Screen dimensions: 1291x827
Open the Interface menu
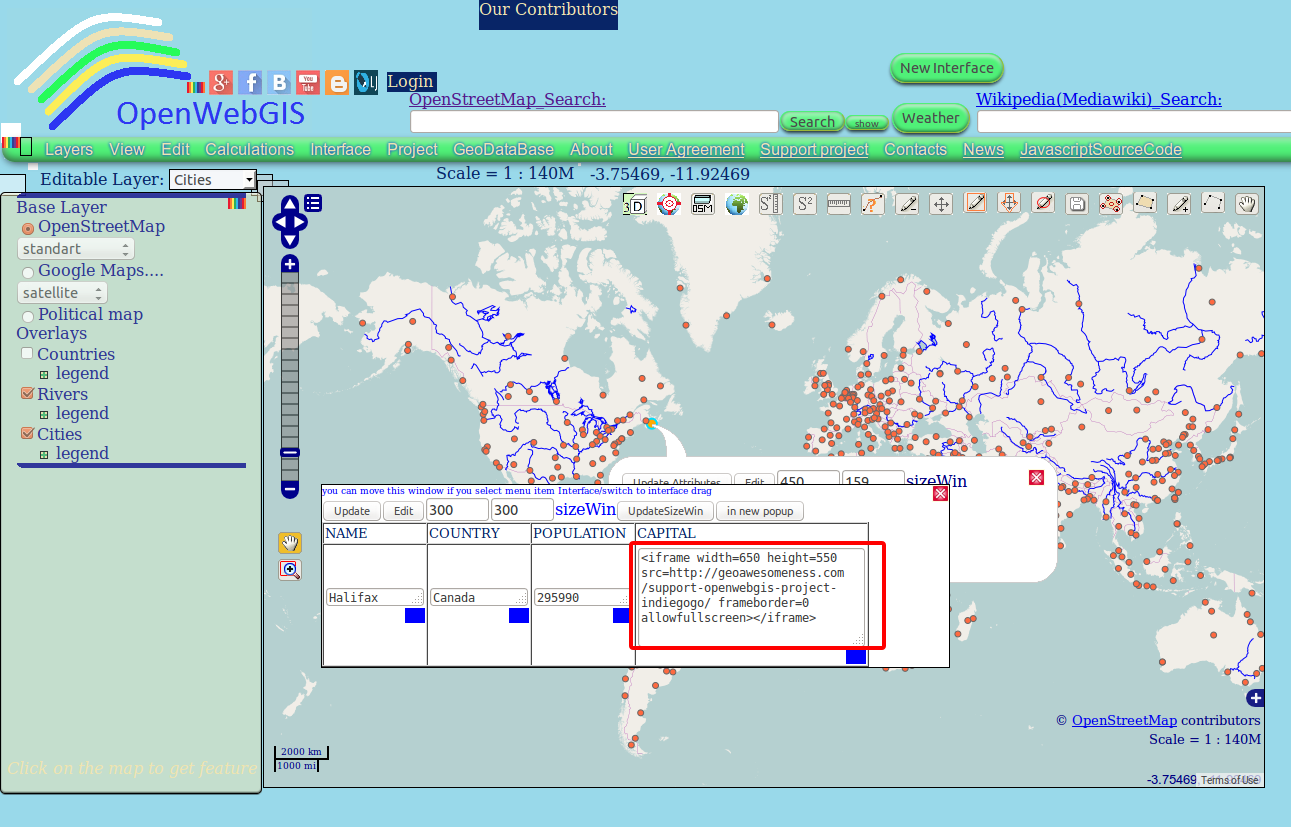coord(340,150)
